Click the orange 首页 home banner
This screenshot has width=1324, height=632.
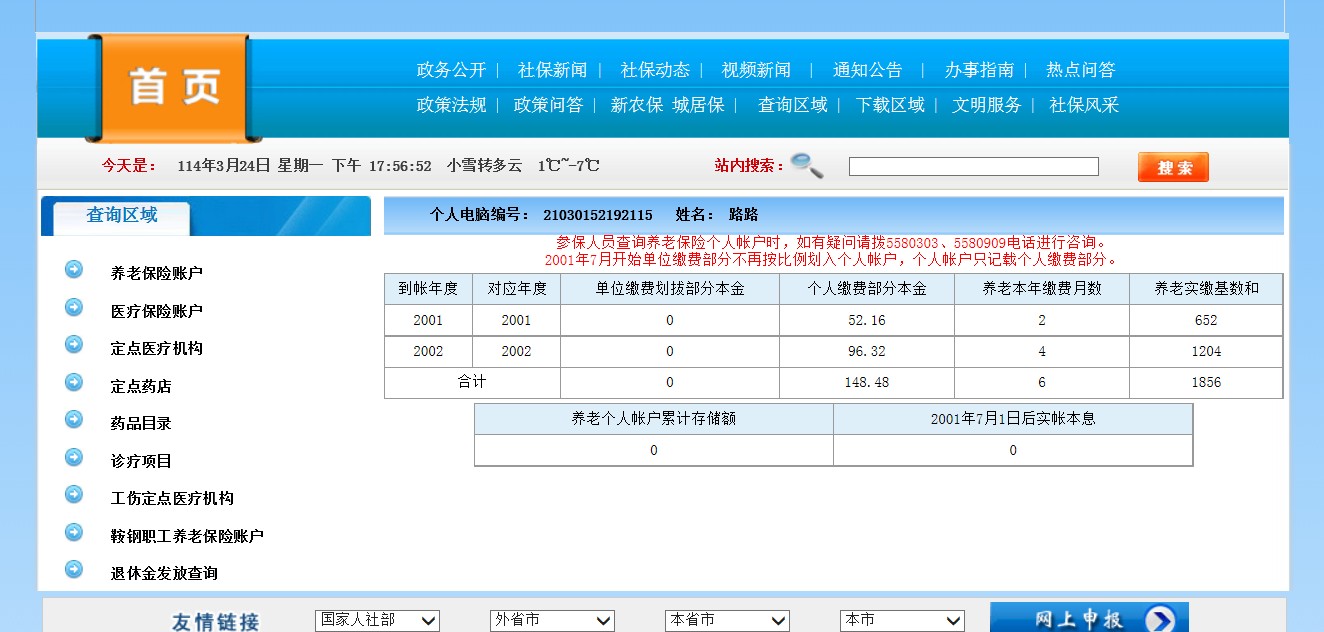(173, 88)
